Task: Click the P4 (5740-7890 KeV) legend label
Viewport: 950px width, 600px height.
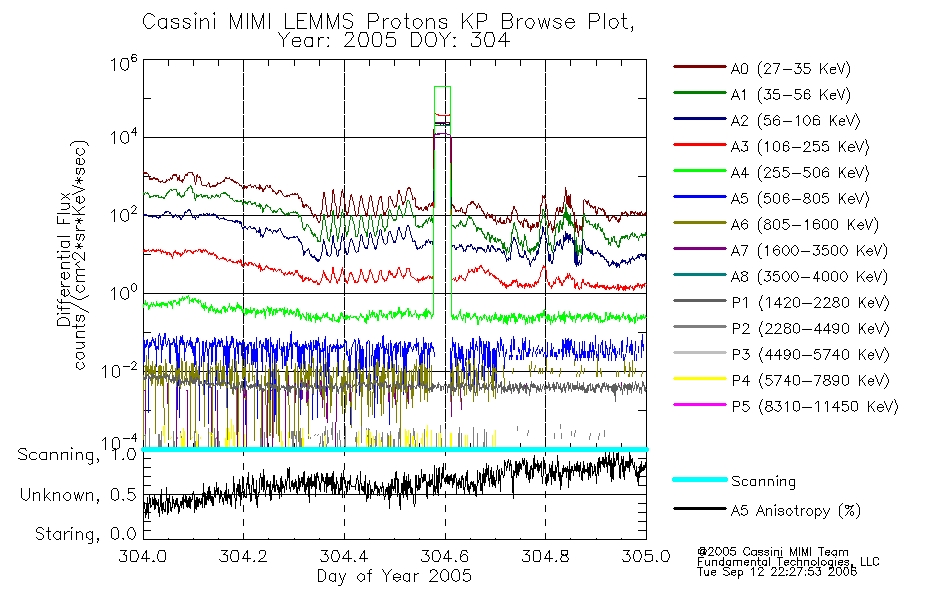Action: tap(810, 381)
